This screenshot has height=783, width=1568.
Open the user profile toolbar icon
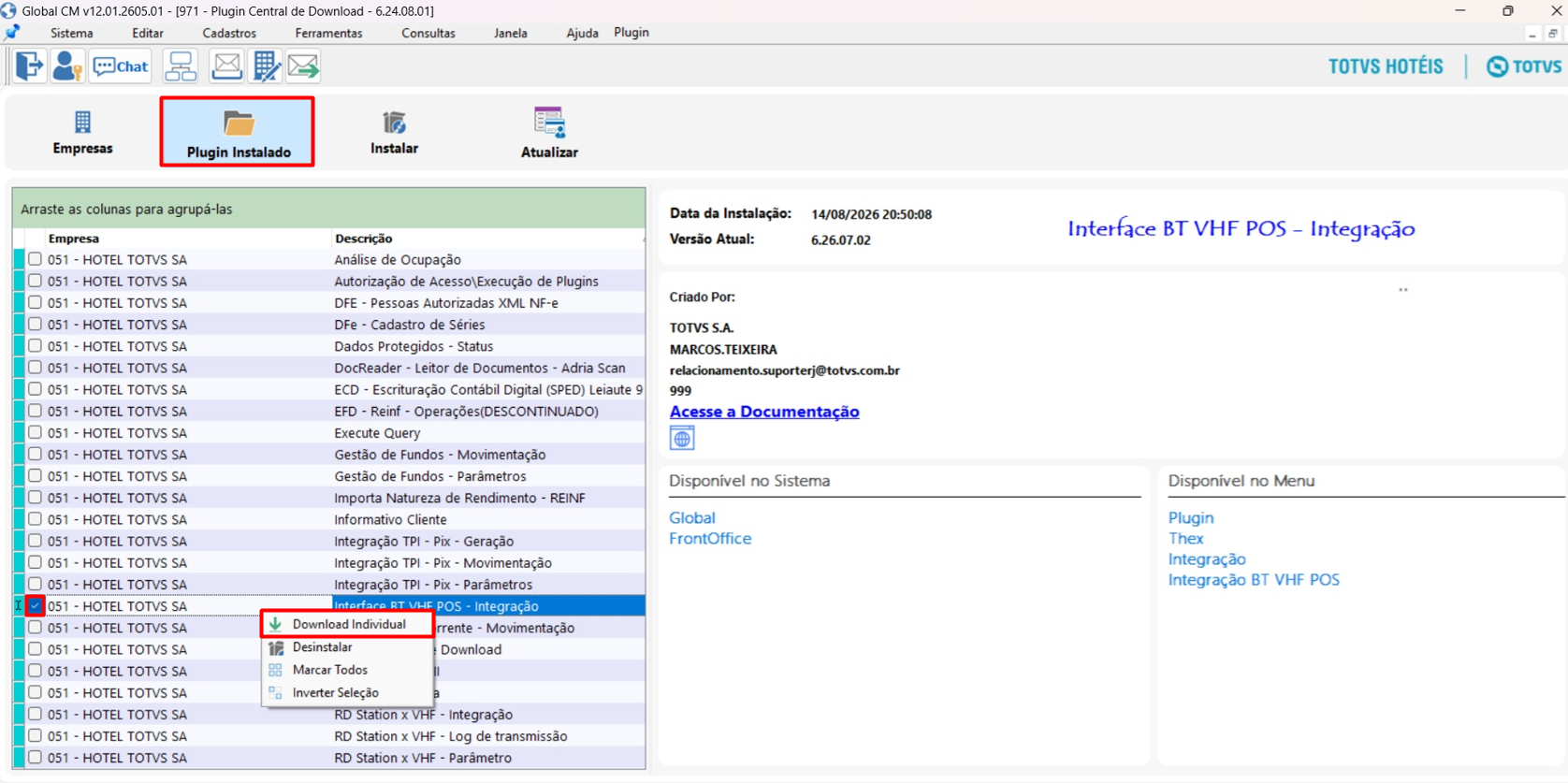(x=66, y=66)
